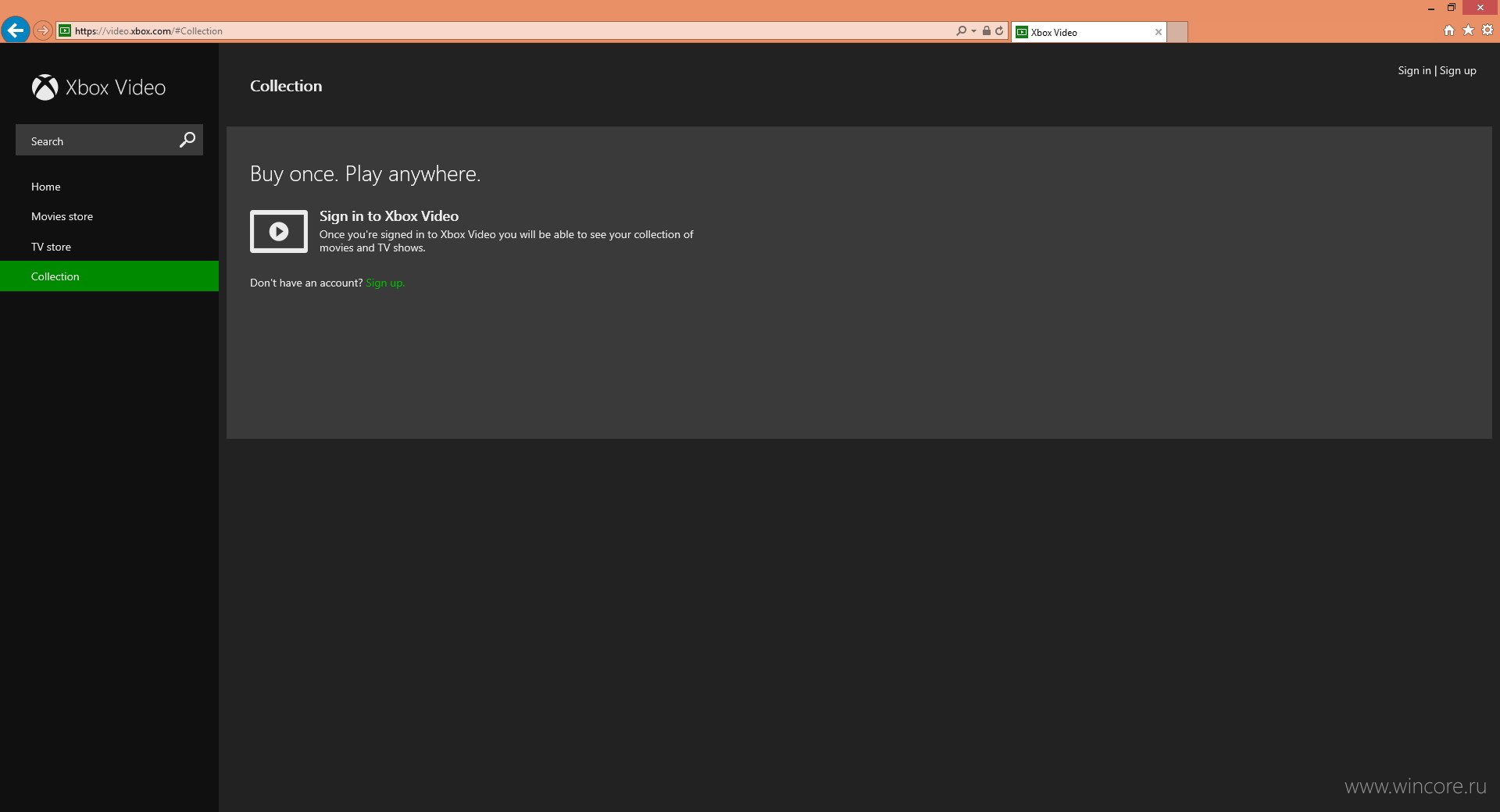Close the browser window

coord(1480,8)
